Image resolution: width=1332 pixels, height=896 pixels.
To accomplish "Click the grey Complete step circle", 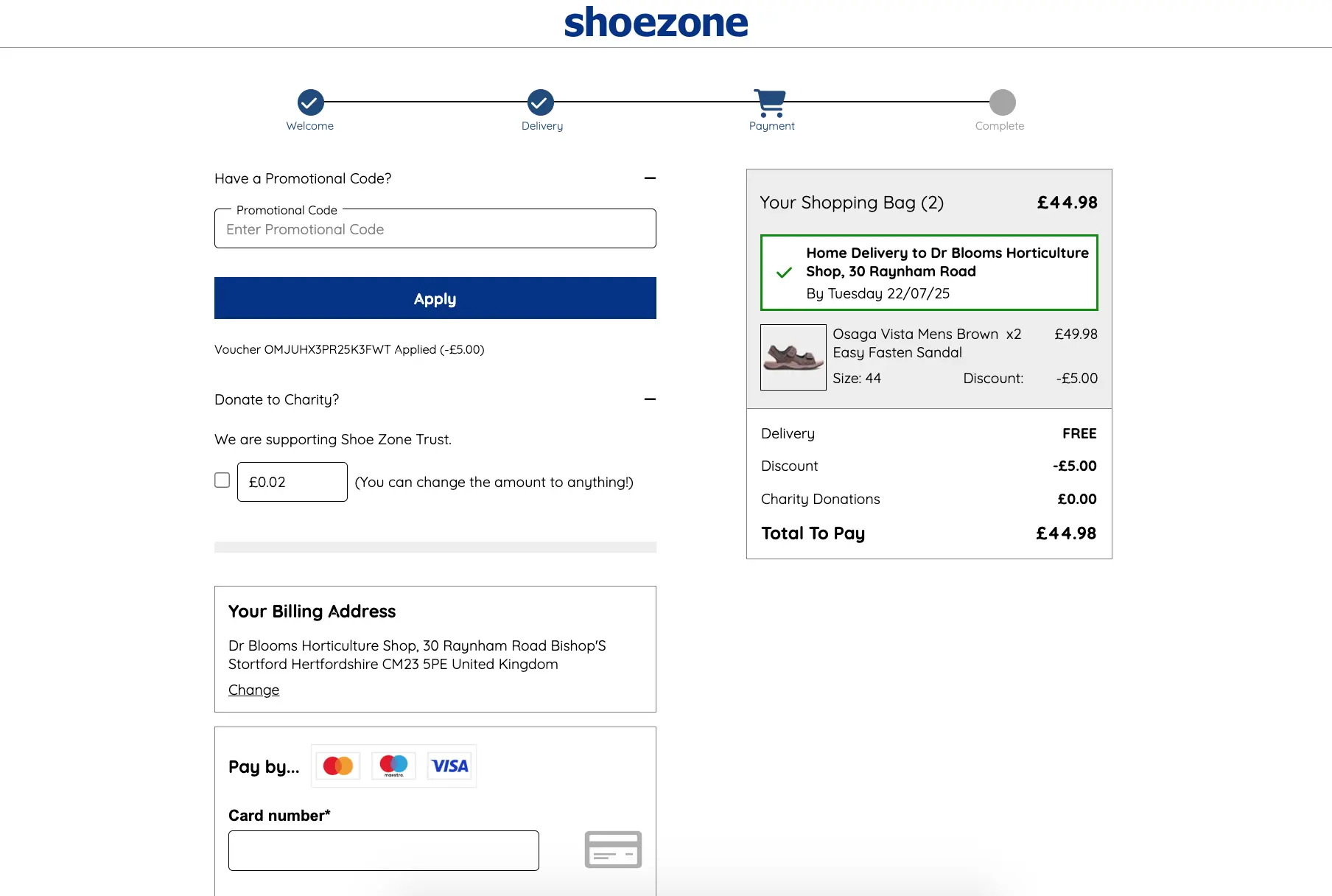I will click(1002, 102).
